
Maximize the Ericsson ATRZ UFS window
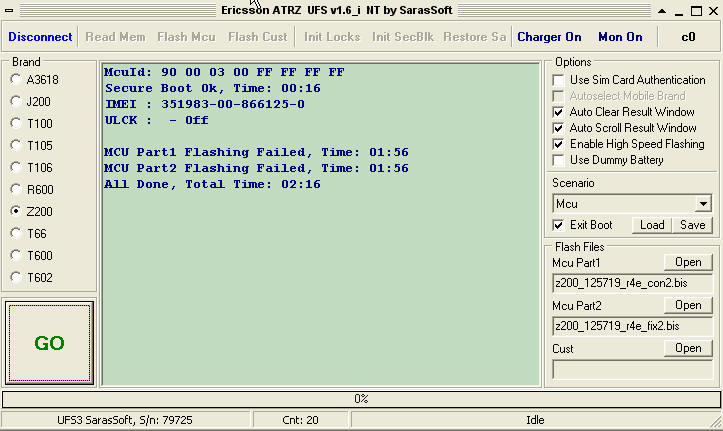696,11
